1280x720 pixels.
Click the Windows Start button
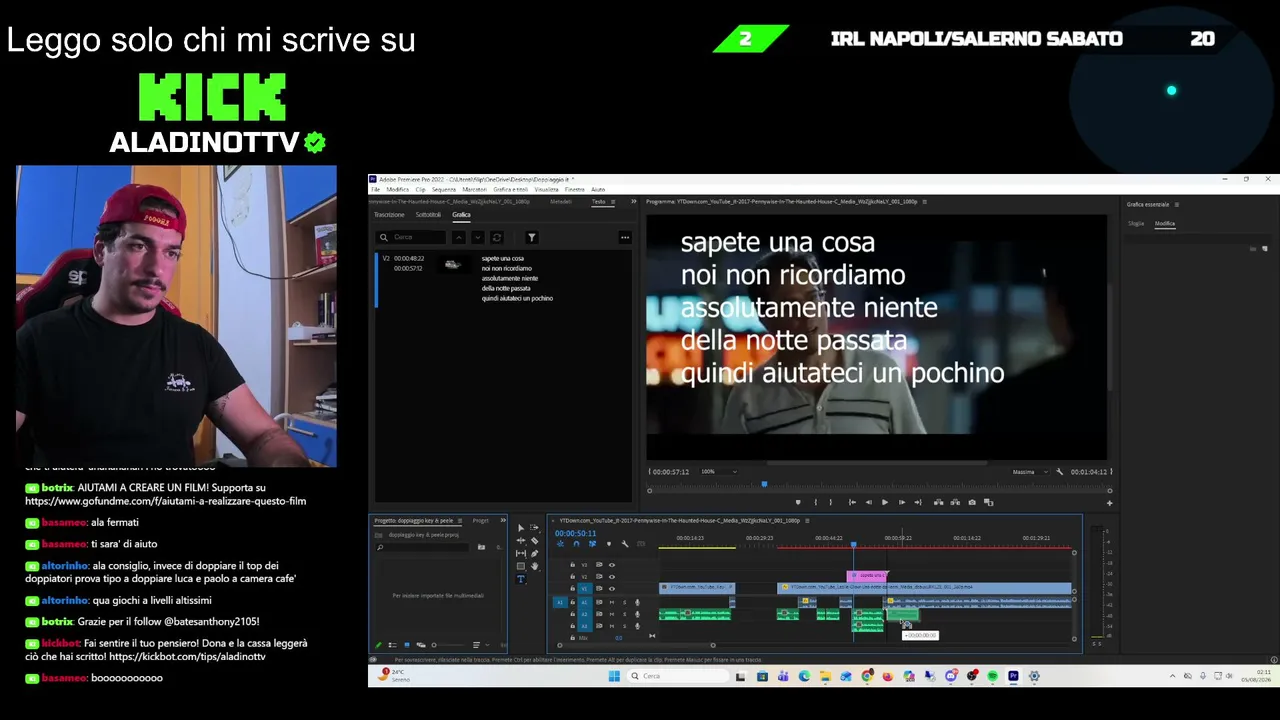pos(614,676)
